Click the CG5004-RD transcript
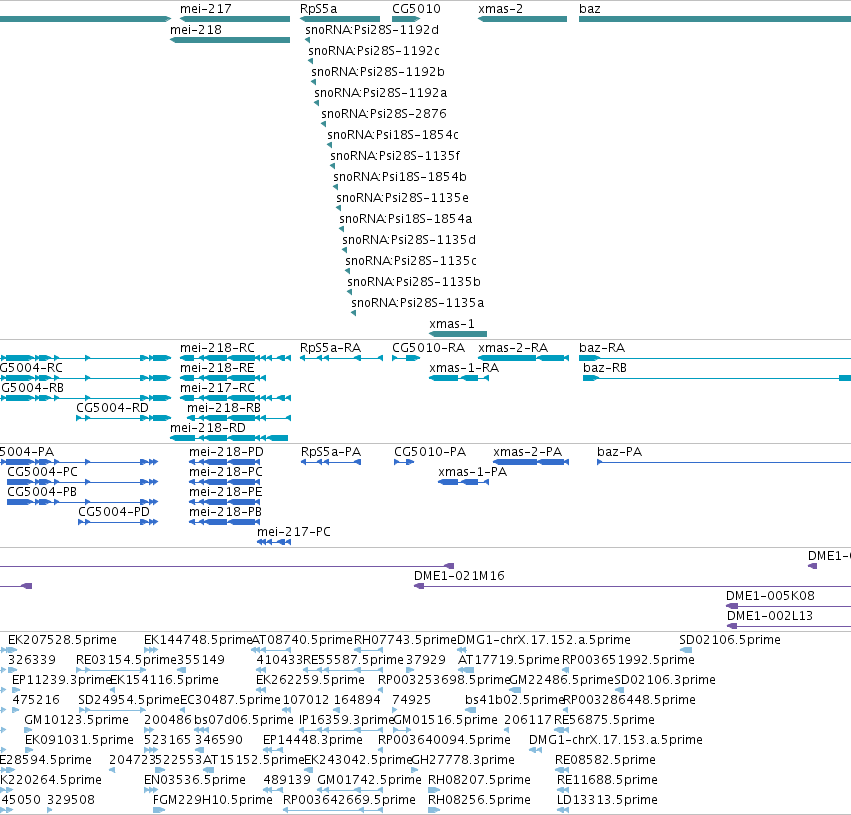Screen dimensions: 851x815 point(123,418)
